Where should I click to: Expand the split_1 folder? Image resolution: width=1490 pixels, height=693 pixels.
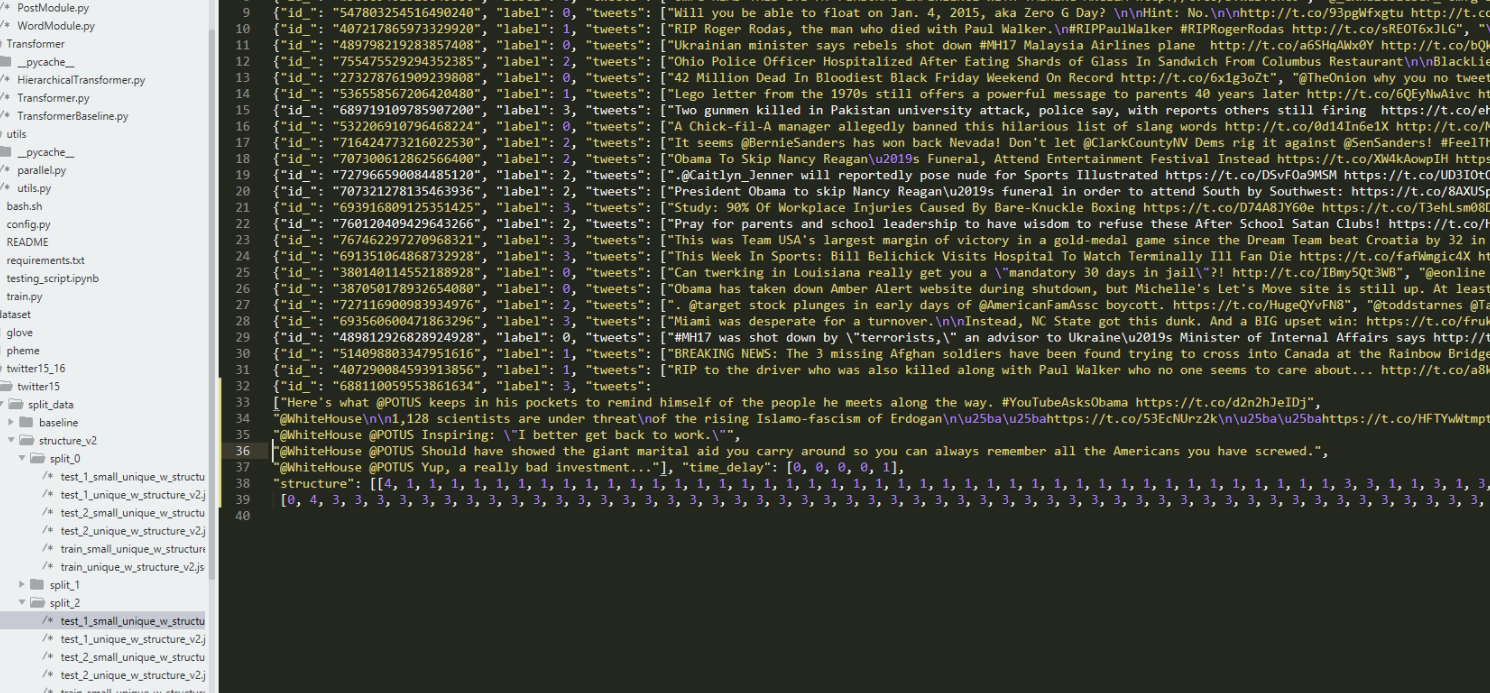click(23, 585)
